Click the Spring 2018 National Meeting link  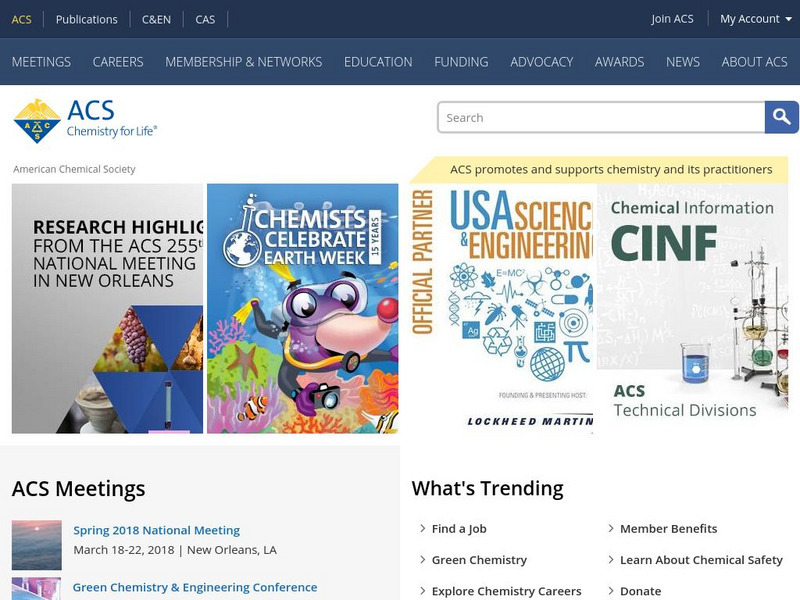[x=157, y=530]
